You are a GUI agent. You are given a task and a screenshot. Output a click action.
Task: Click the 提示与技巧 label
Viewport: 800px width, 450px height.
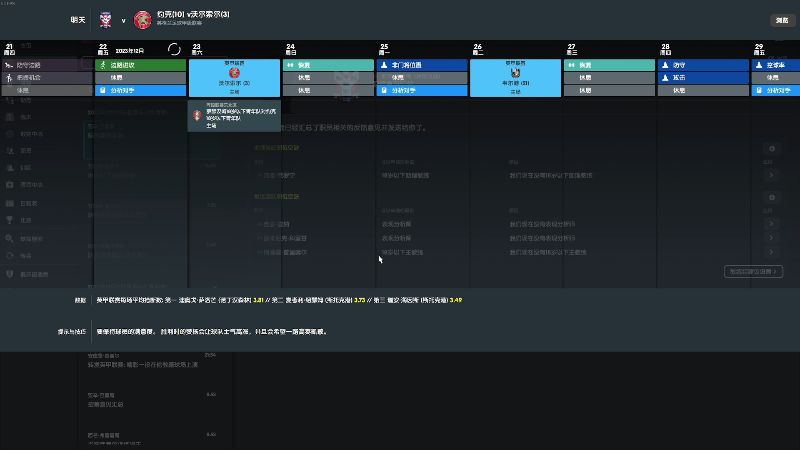coord(71,332)
